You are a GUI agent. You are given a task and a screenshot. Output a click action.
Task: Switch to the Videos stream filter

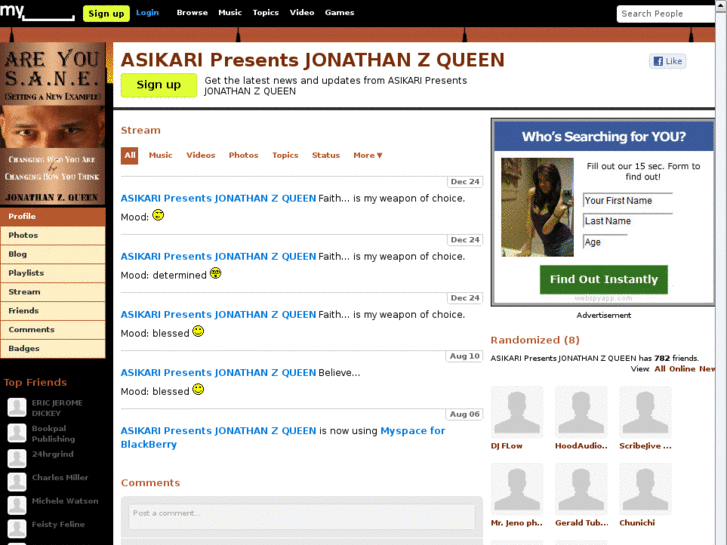(x=201, y=155)
